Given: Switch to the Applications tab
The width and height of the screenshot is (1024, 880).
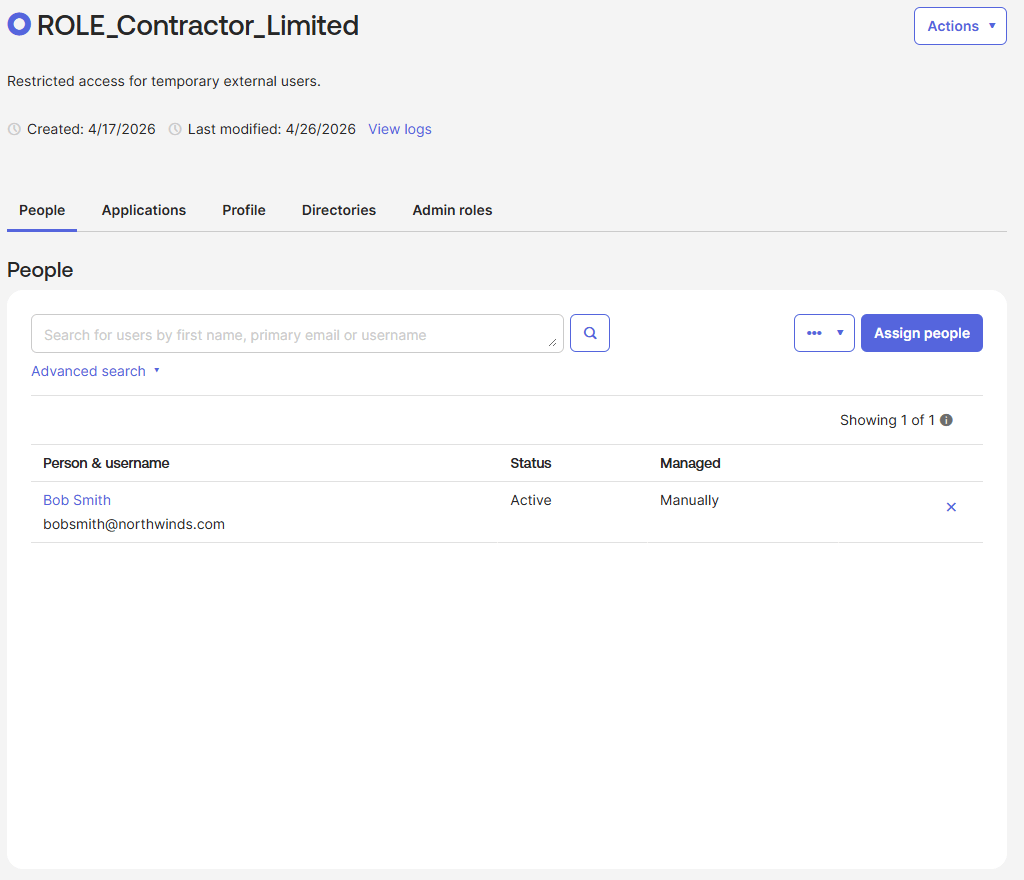Looking at the screenshot, I should (x=144, y=210).
